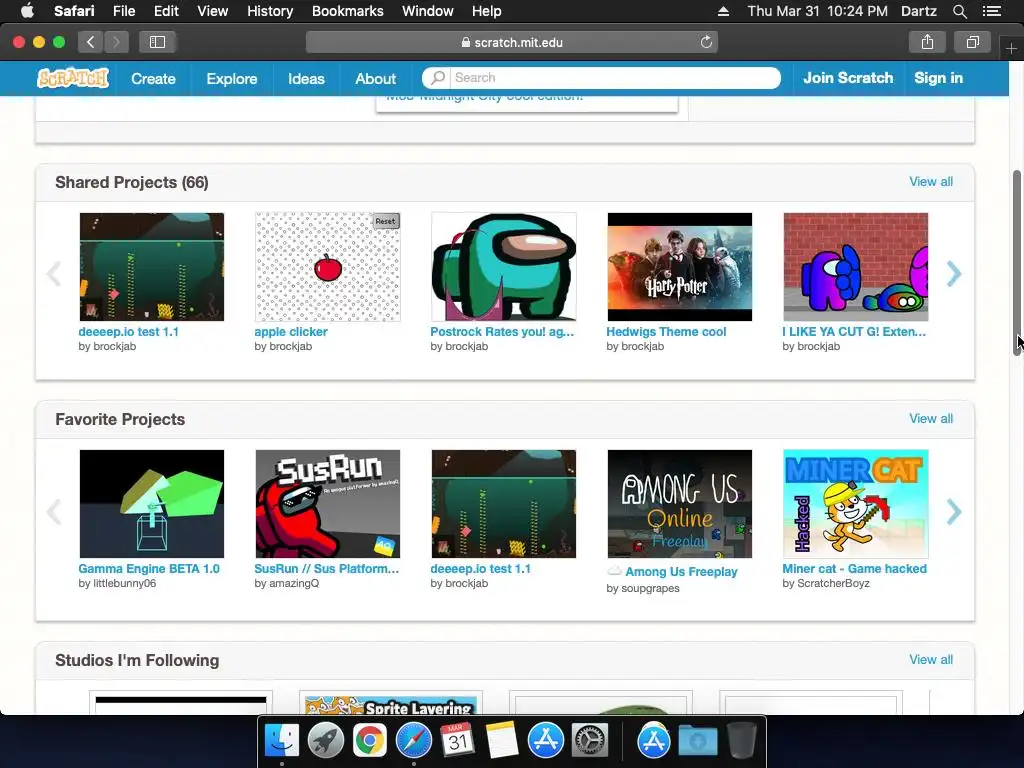1024x768 pixels.
Task: Click the Scratch logo in the navbar
Action: click(72, 78)
